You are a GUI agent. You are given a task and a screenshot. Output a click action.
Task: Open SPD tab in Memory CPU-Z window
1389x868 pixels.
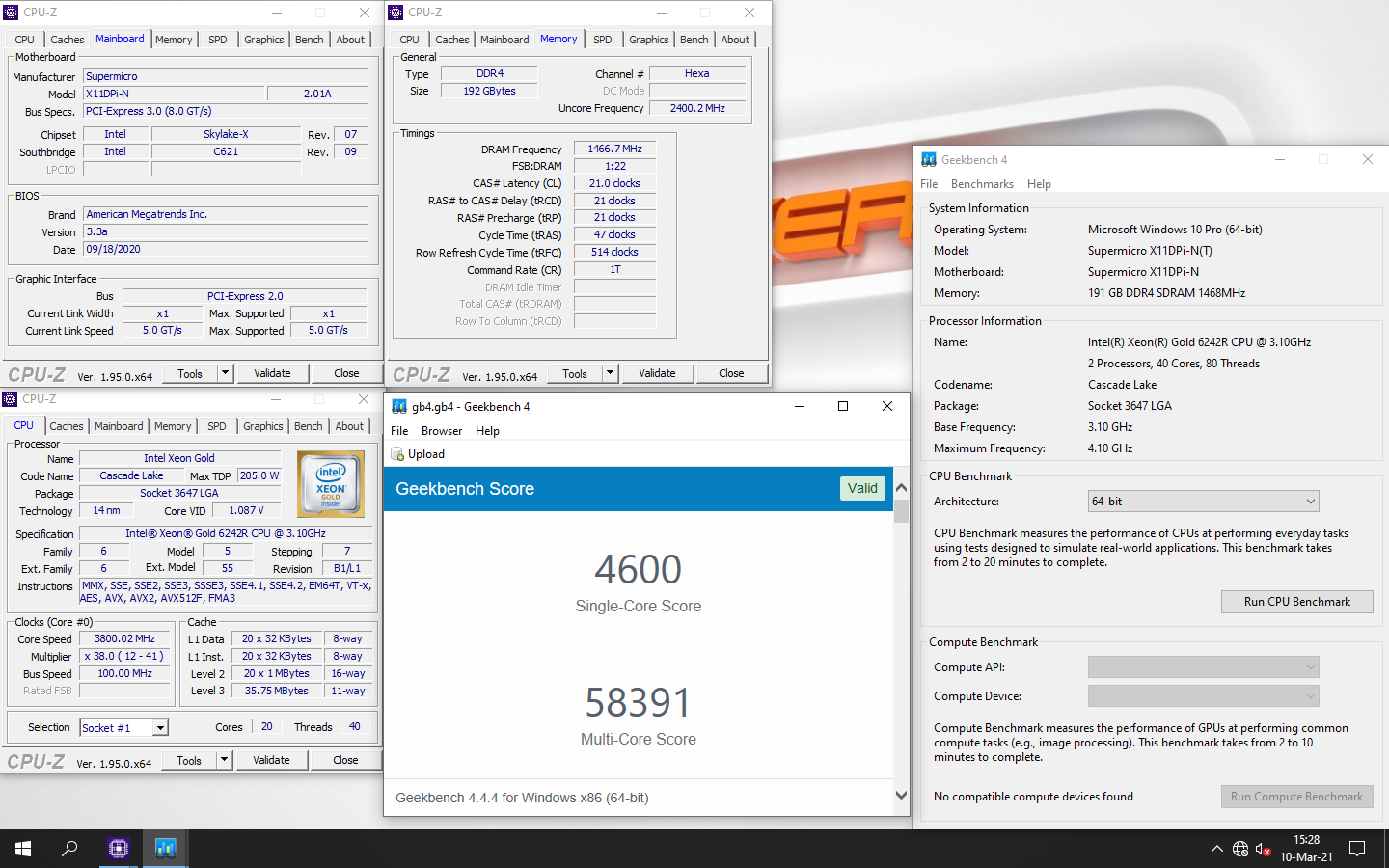[x=603, y=40]
